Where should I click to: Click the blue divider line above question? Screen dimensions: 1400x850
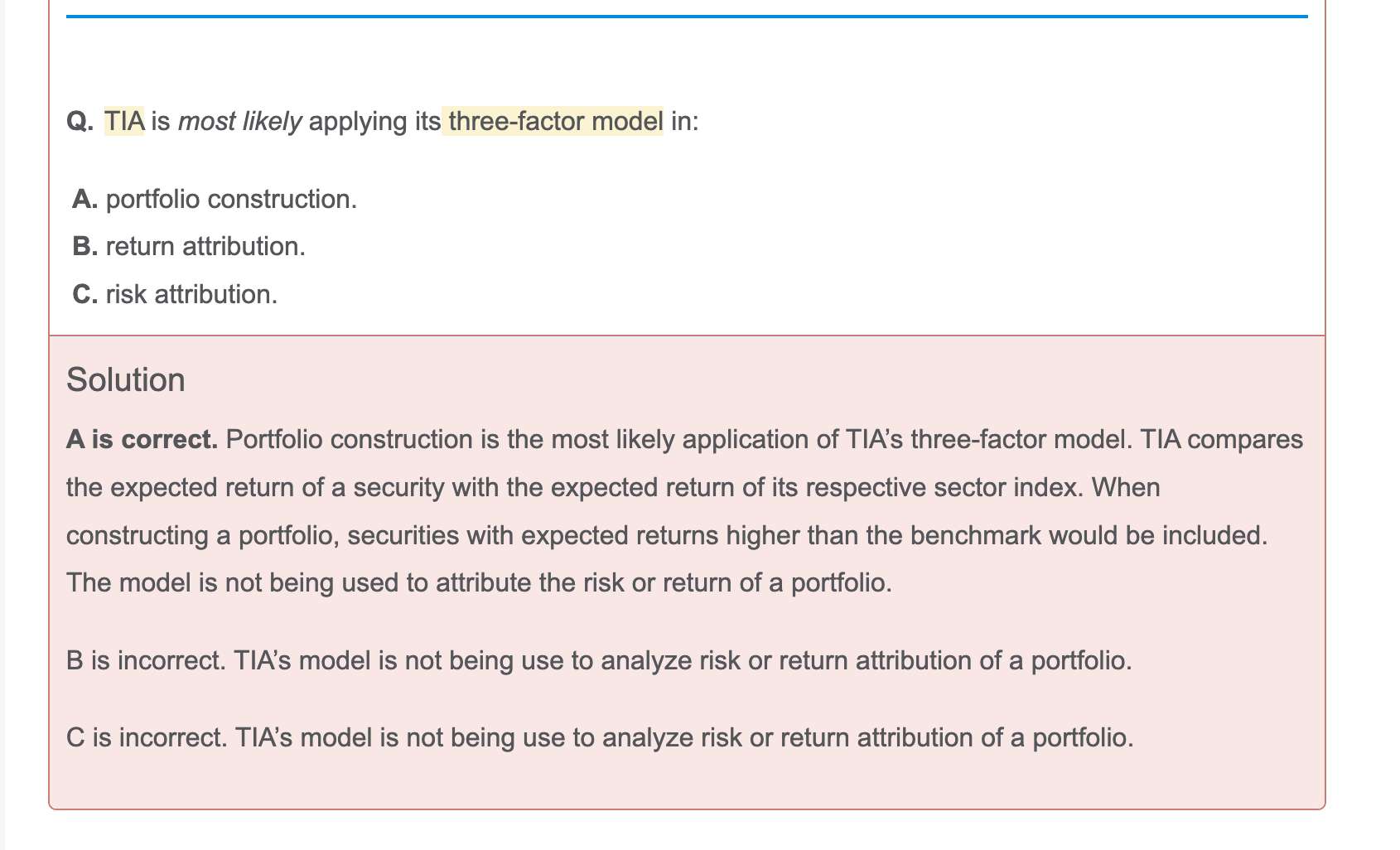pyautogui.click(x=686, y=16)
